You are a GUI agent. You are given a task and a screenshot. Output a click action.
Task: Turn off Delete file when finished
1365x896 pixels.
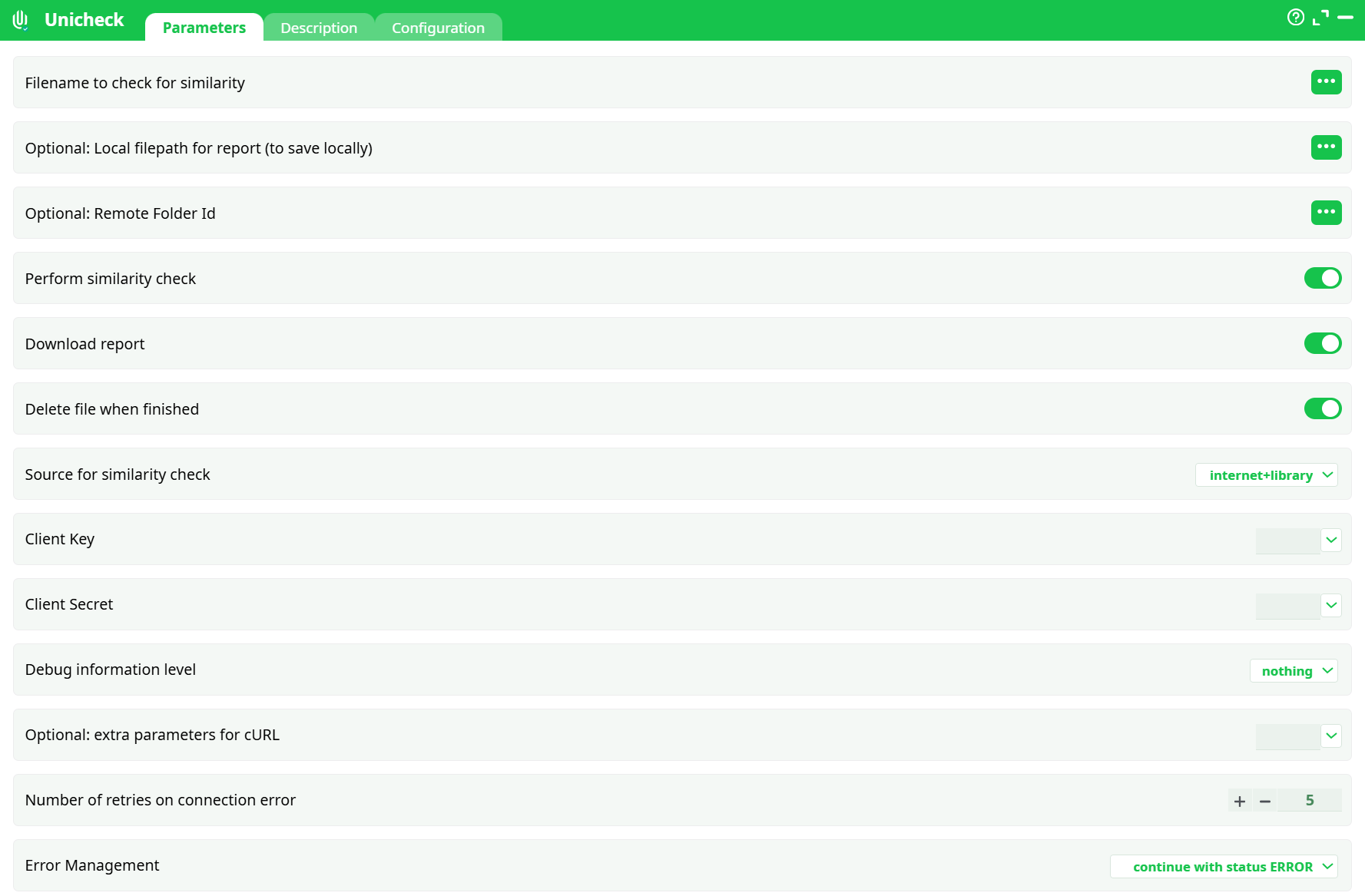(1322, 408)
